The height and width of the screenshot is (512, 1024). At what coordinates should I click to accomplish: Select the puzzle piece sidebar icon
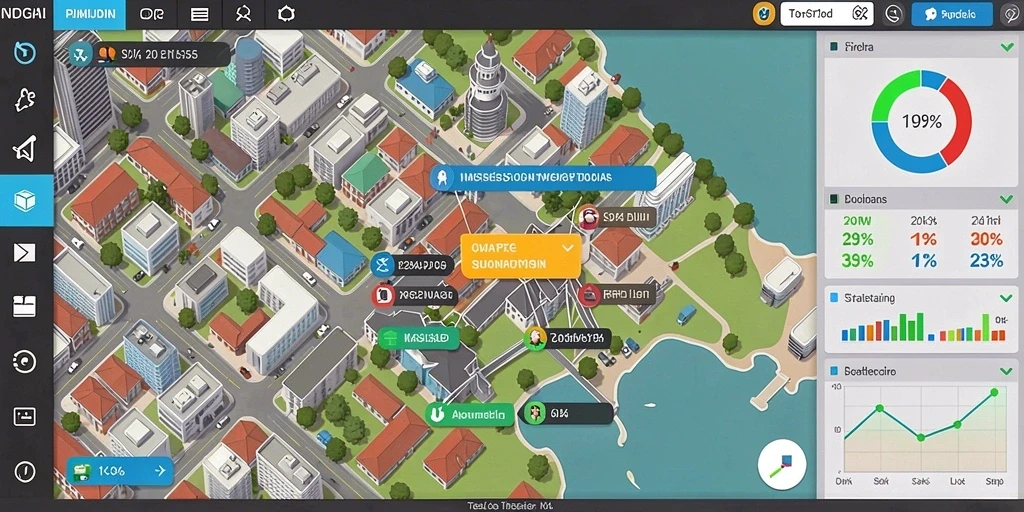(25, 99)
